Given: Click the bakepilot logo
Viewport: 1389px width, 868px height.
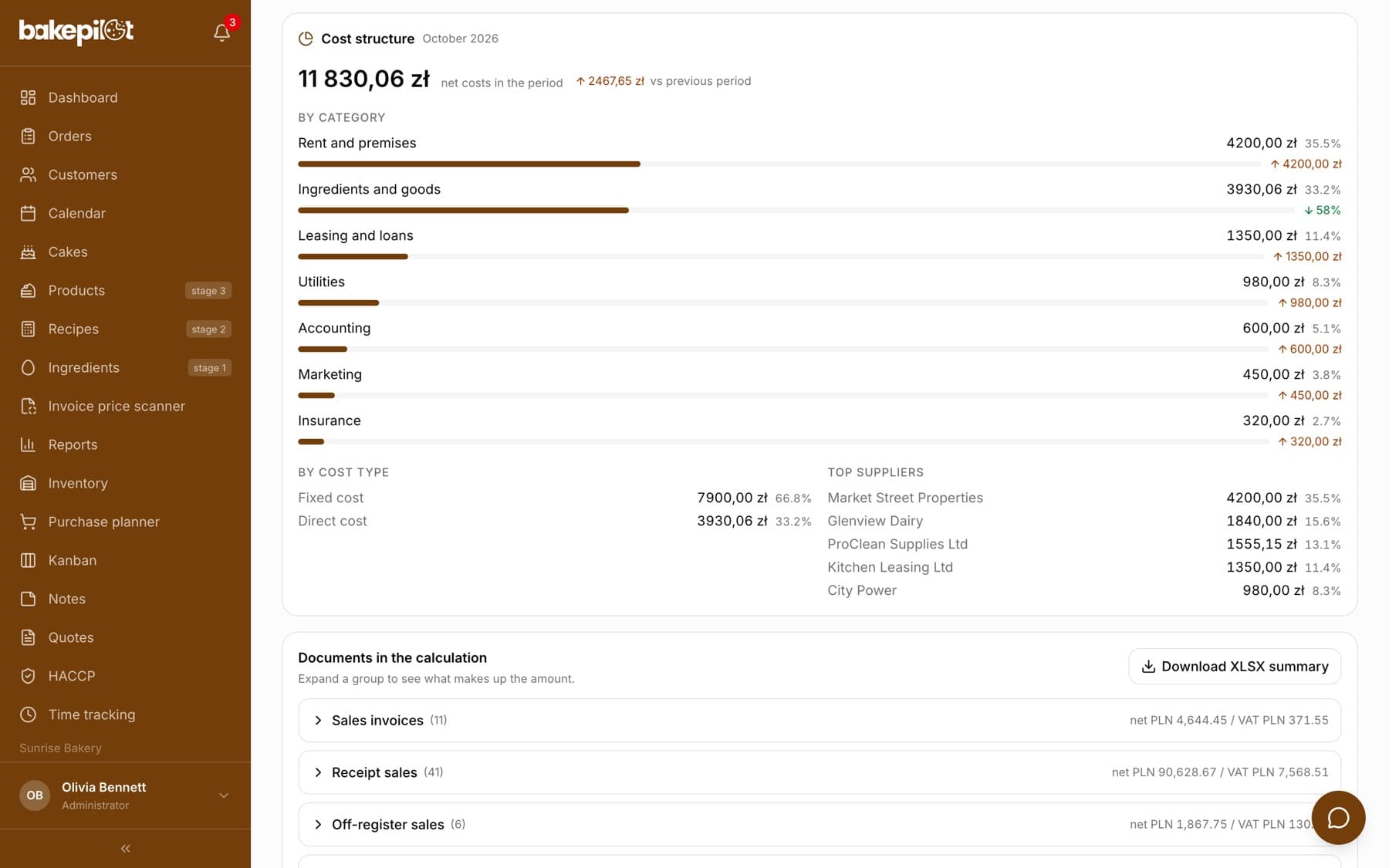Looking at the screenshot, I should 76,31.
